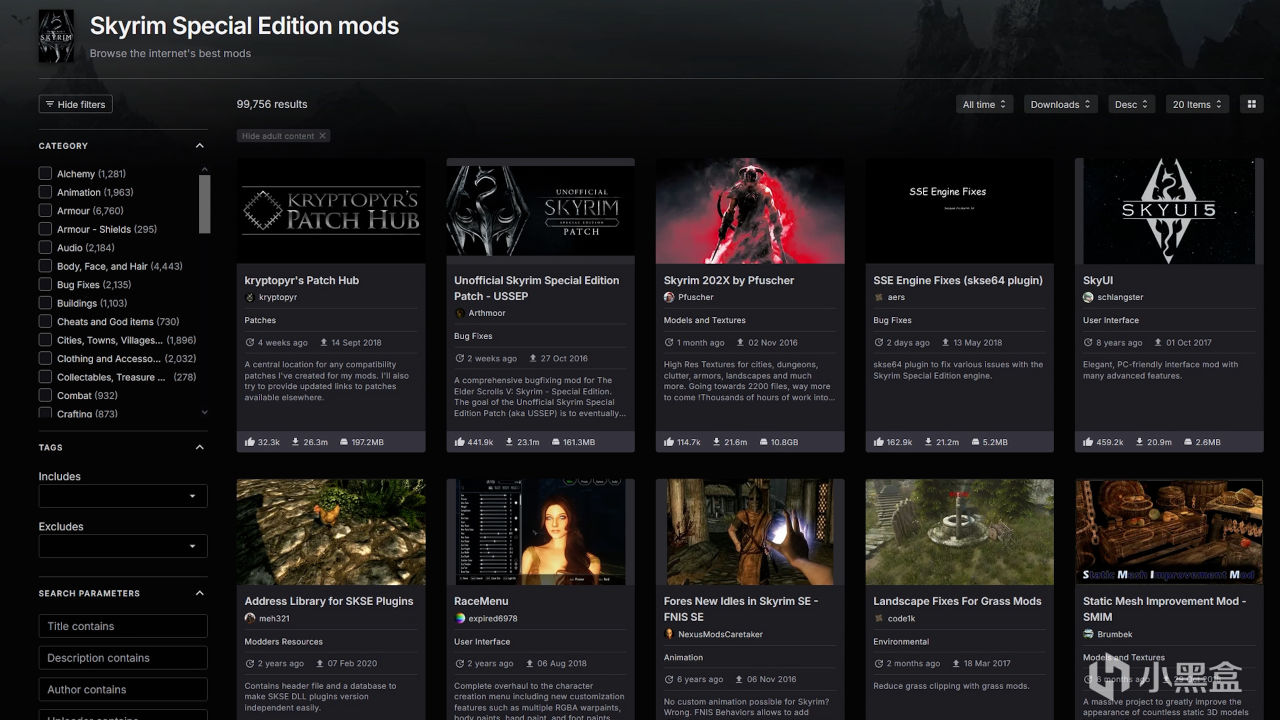
Task: Click the 'Patches' category link
Action: pyautogui.click(x=260, y=321)
